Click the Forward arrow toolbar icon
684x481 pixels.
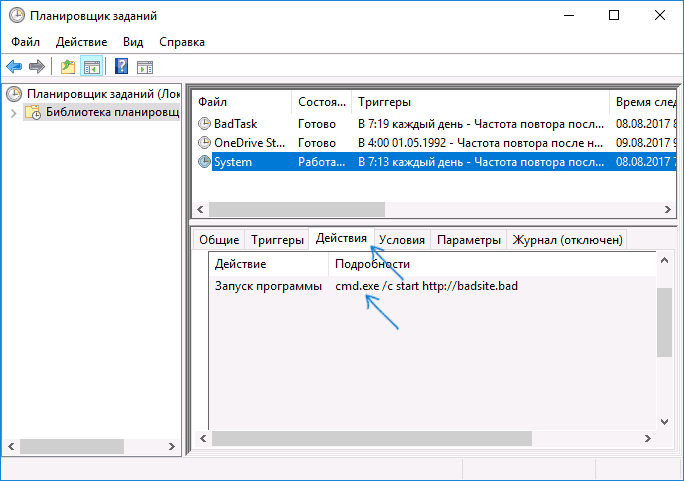click(36, 67)
